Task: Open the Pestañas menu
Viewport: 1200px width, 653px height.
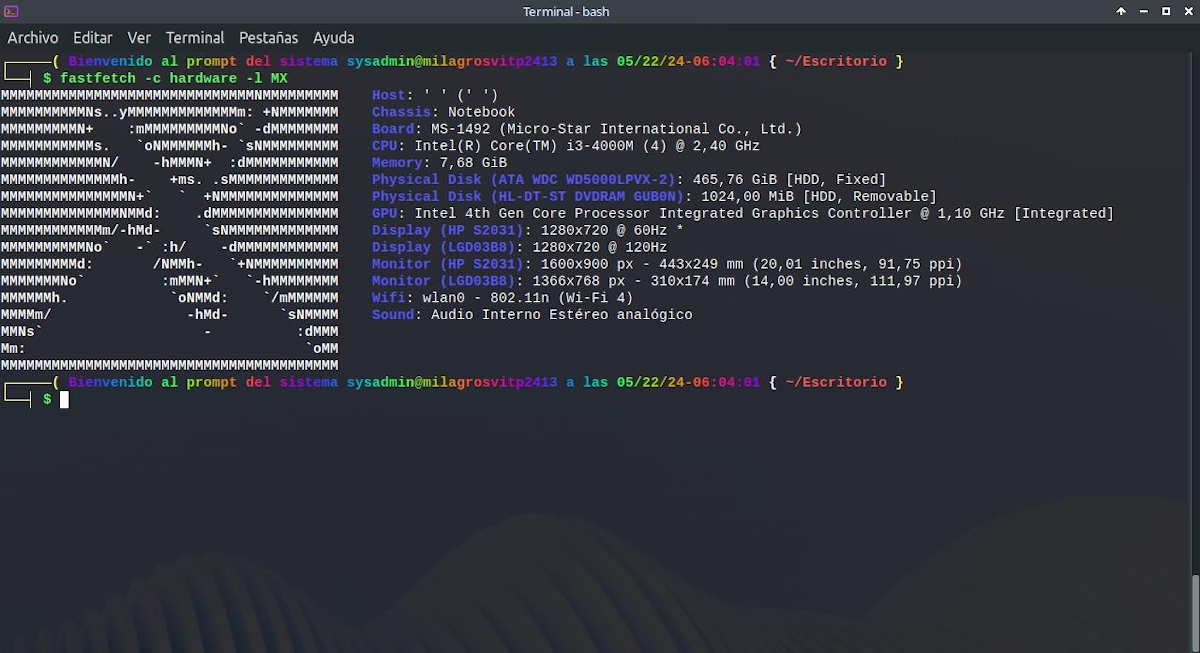Action: pyautogui.click(x=268, y=38)
